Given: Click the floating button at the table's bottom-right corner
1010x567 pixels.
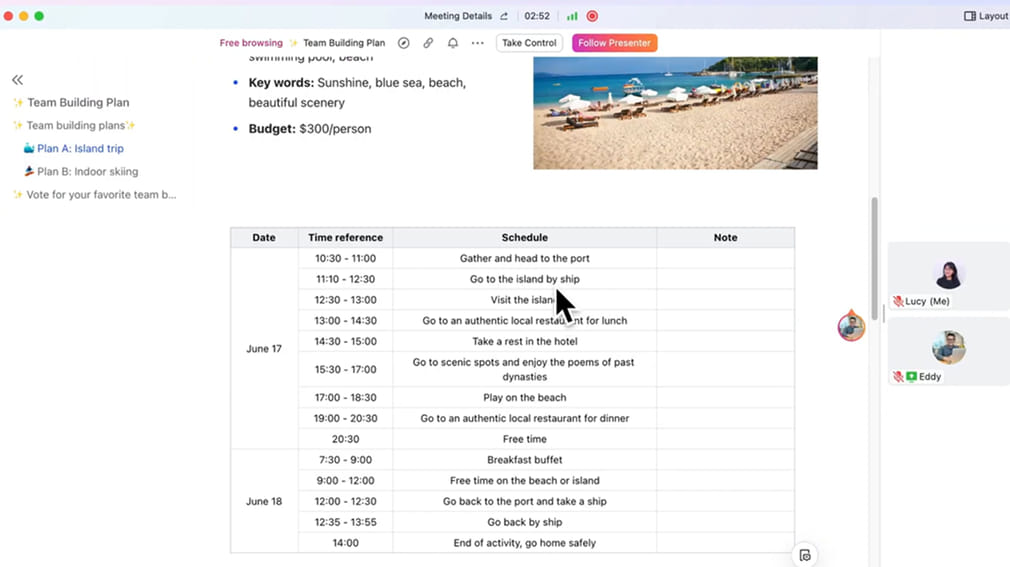Looking at the screenshot, I should (805, 555).
